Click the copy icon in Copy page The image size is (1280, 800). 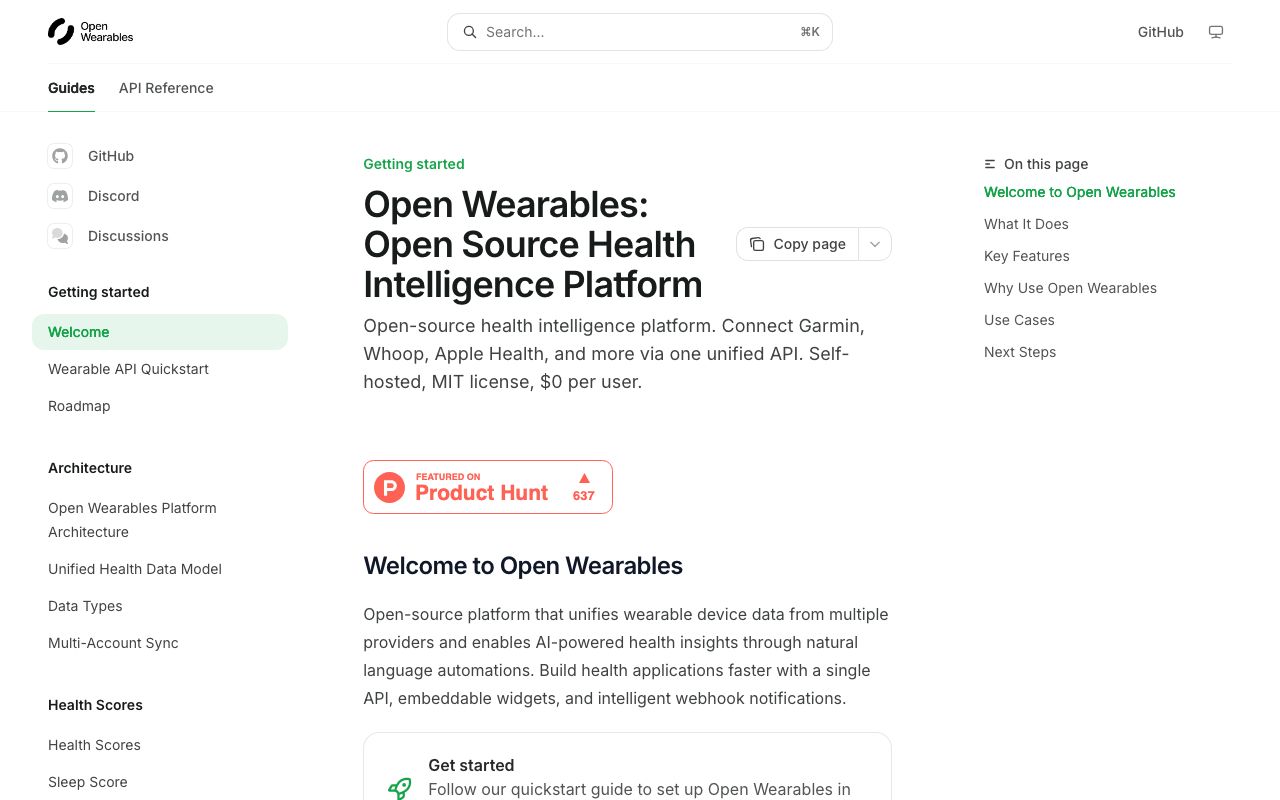(x=757, y=244)
